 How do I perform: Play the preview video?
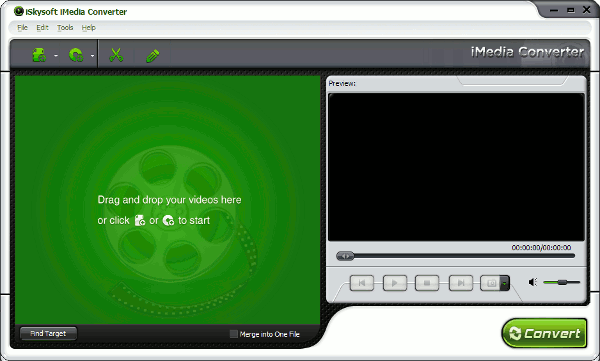pos(395,283)
